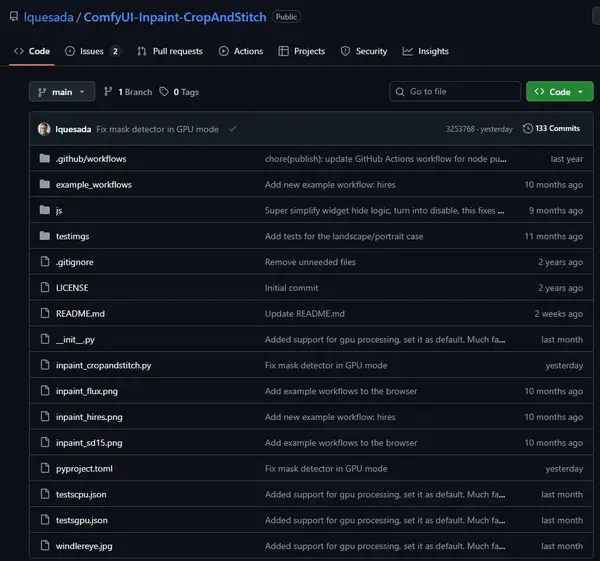Open commit 'Initial commit' message
The image size is (600, 561).
tap(292, 288)
